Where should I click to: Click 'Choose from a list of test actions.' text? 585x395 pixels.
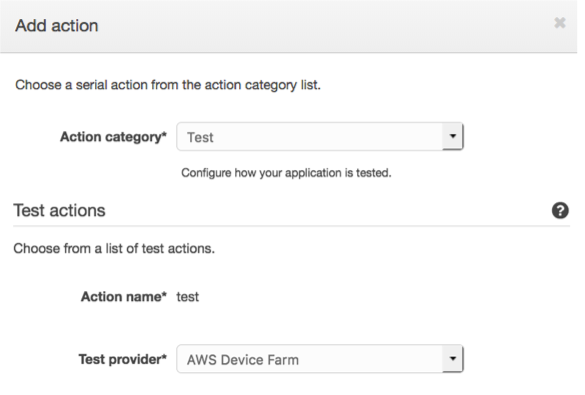pos(114,248)
